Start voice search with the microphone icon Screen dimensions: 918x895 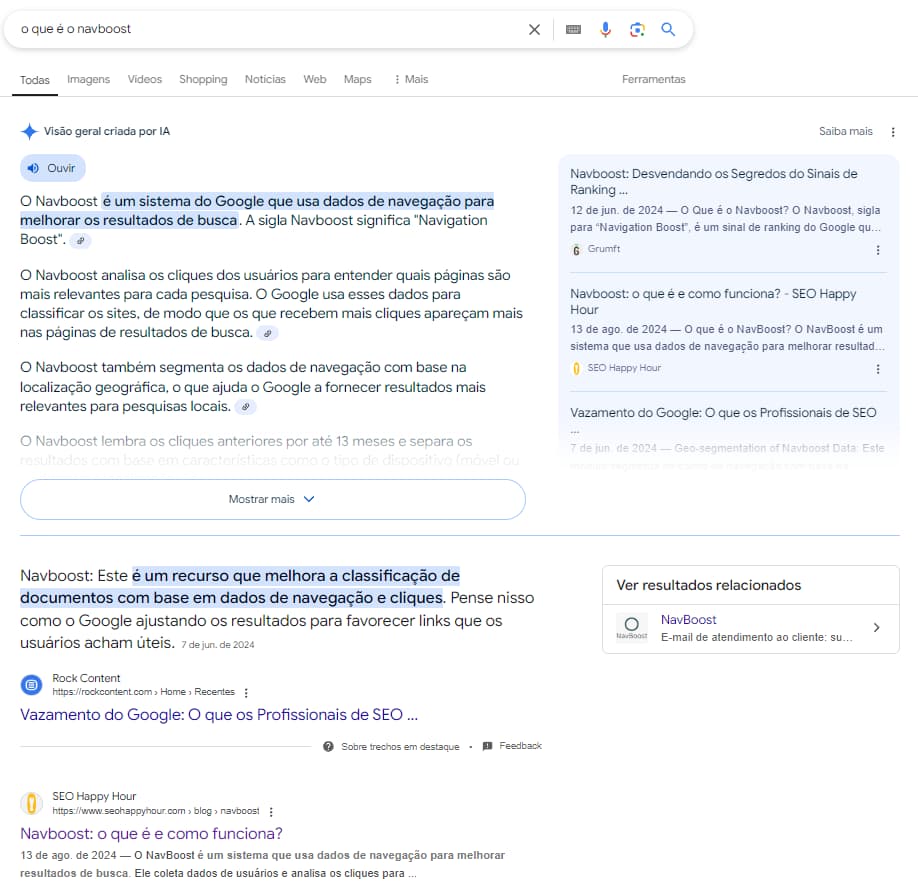(x=605, y=29)
